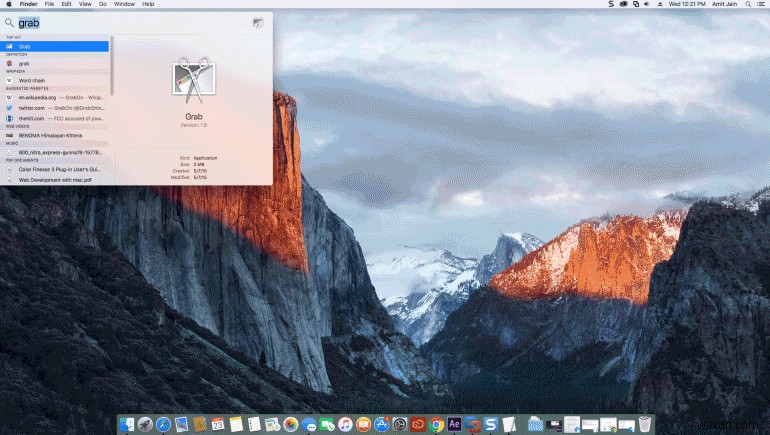
Task: Open the Photos app in Dock
Action: click(x=290, y=424)
